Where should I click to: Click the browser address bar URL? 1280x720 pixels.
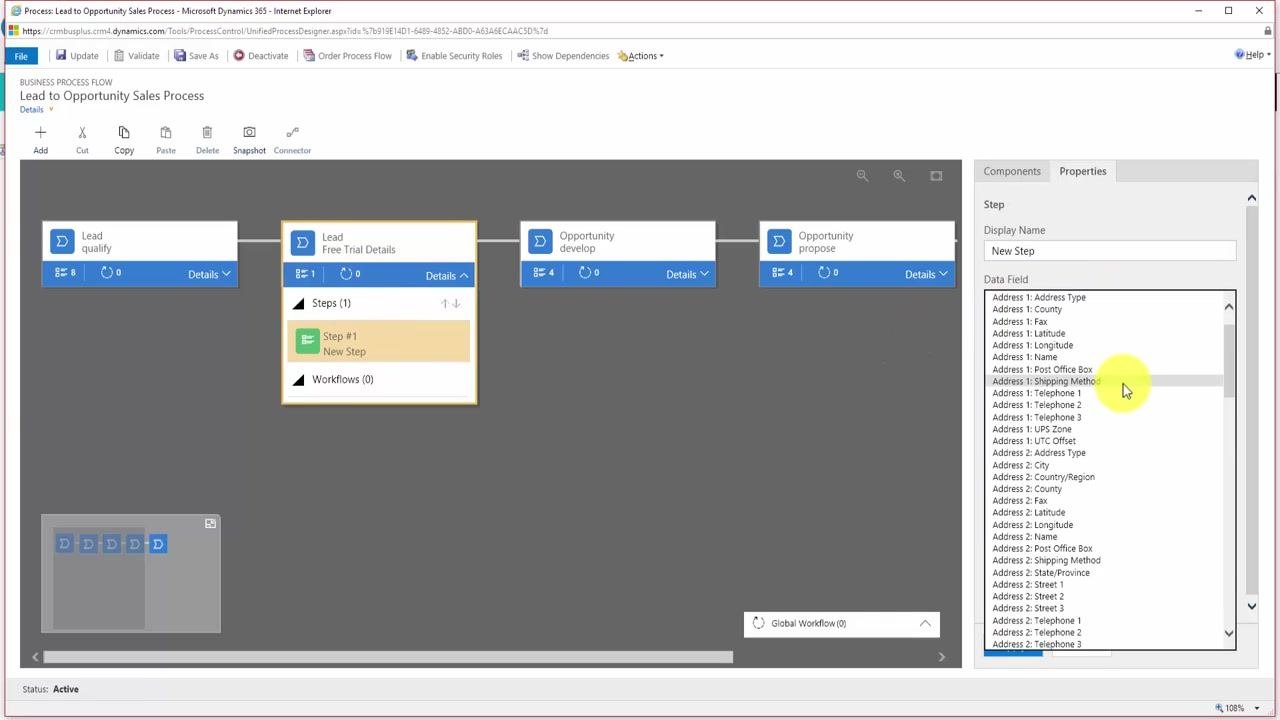point(285,31)
